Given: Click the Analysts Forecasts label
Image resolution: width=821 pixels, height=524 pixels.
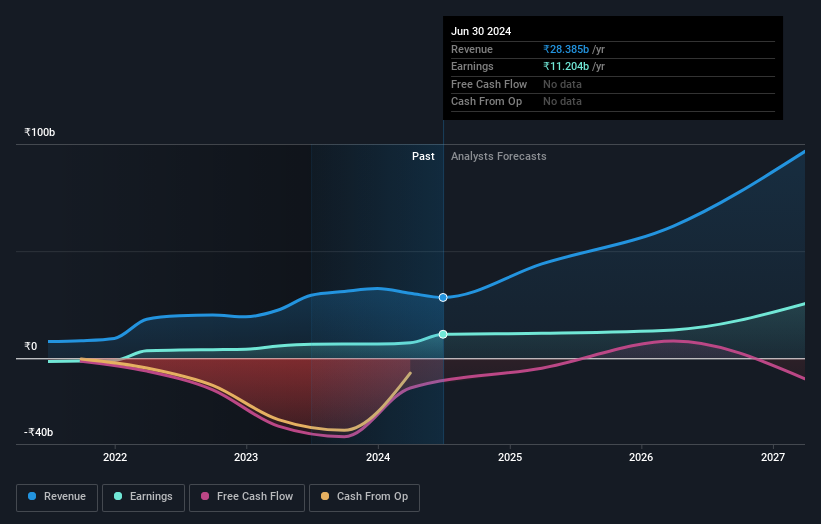Looking at the screenshot, I should point(498,156).
